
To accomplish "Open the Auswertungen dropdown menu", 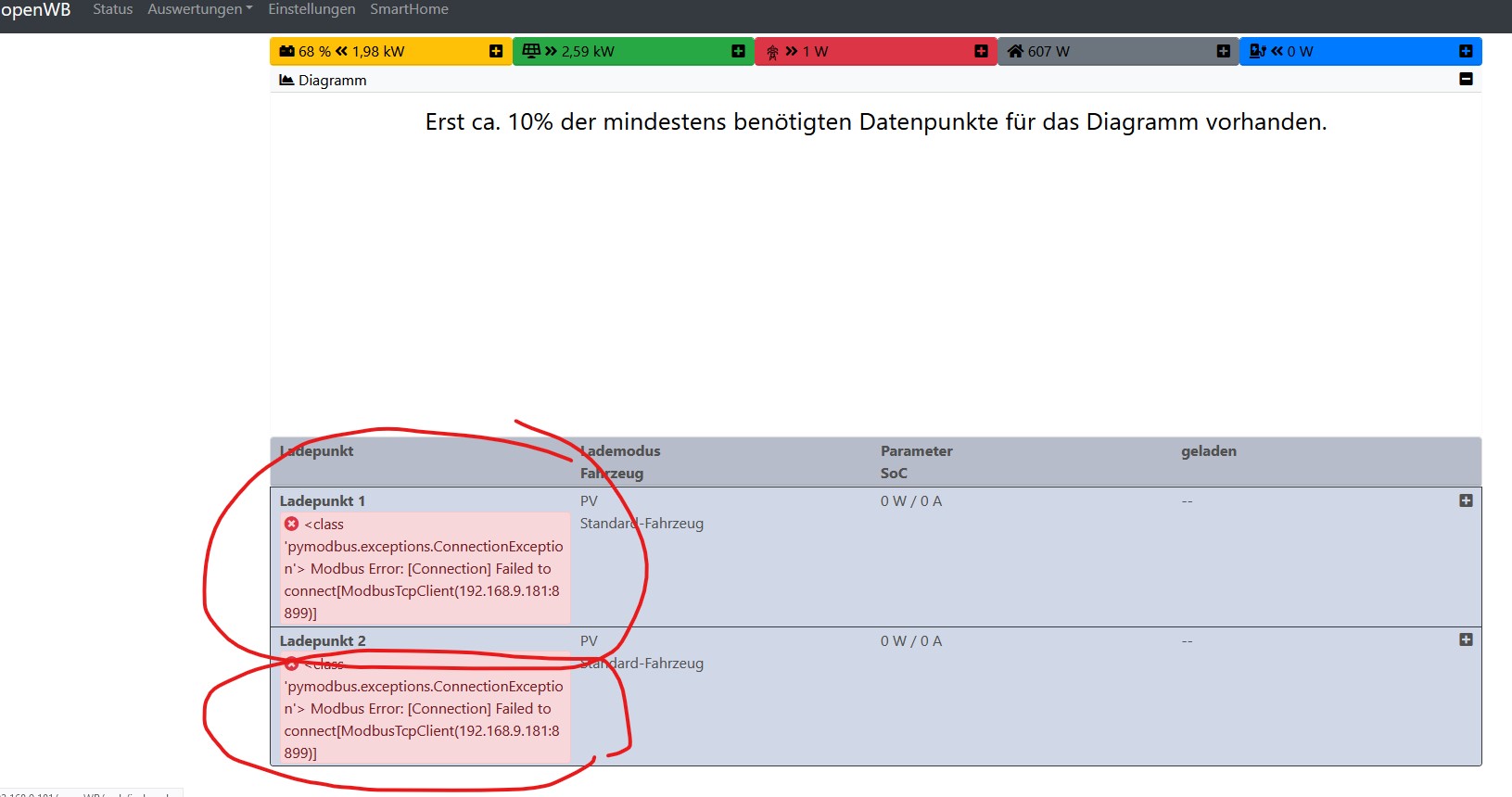I will pos(200,9).
